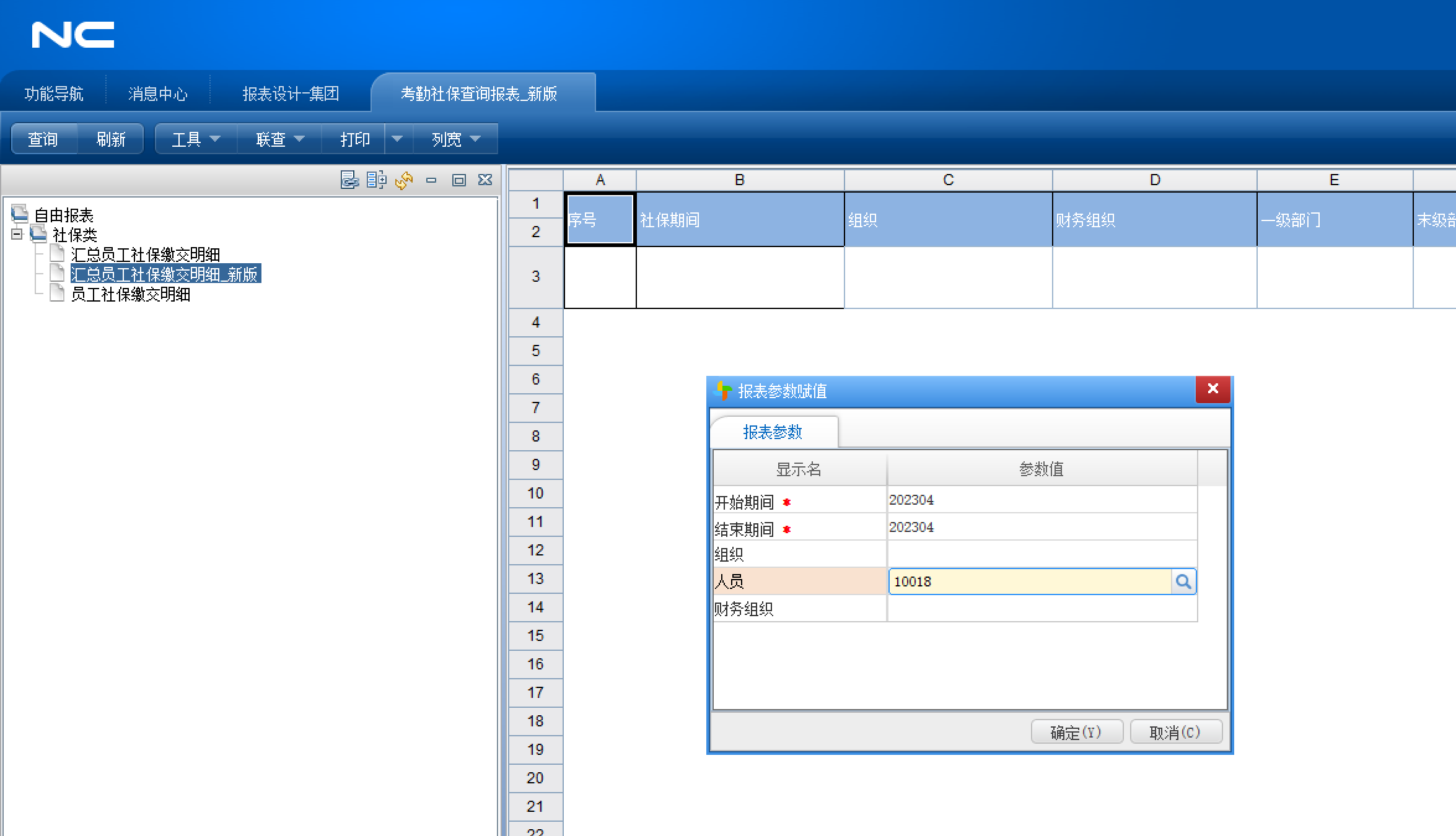
Task: Click the 人员 parameter label
Action: point(729,581)
